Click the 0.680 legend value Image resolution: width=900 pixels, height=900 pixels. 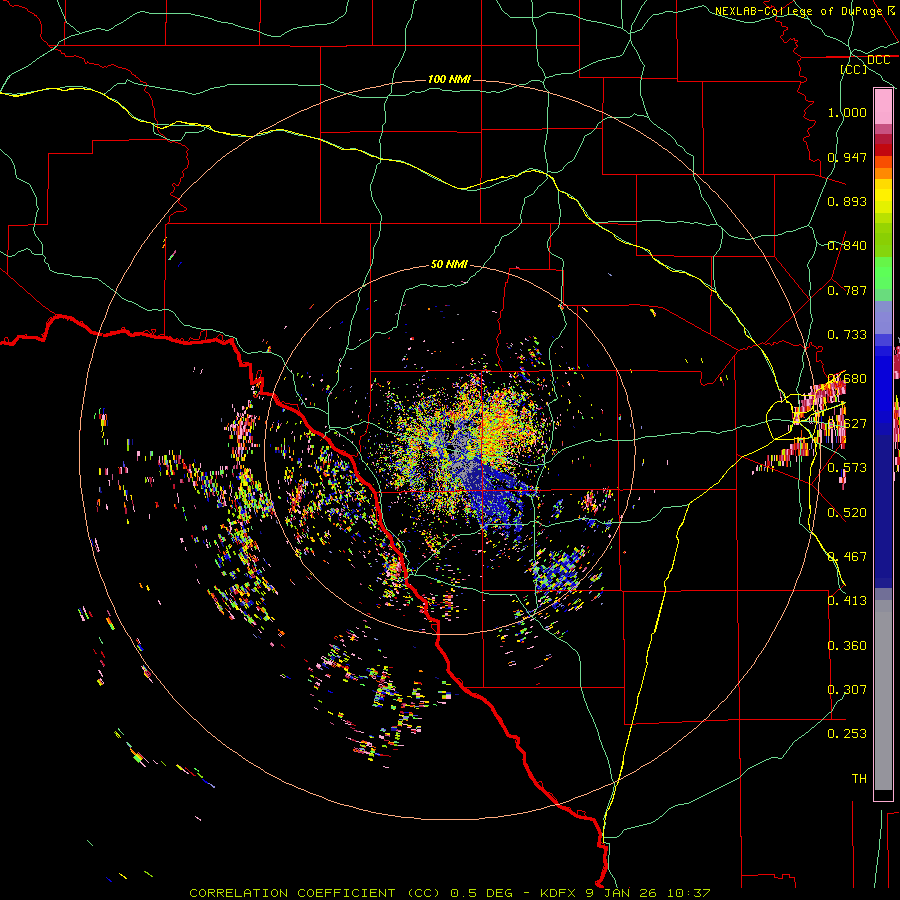(x=847, y=379)
